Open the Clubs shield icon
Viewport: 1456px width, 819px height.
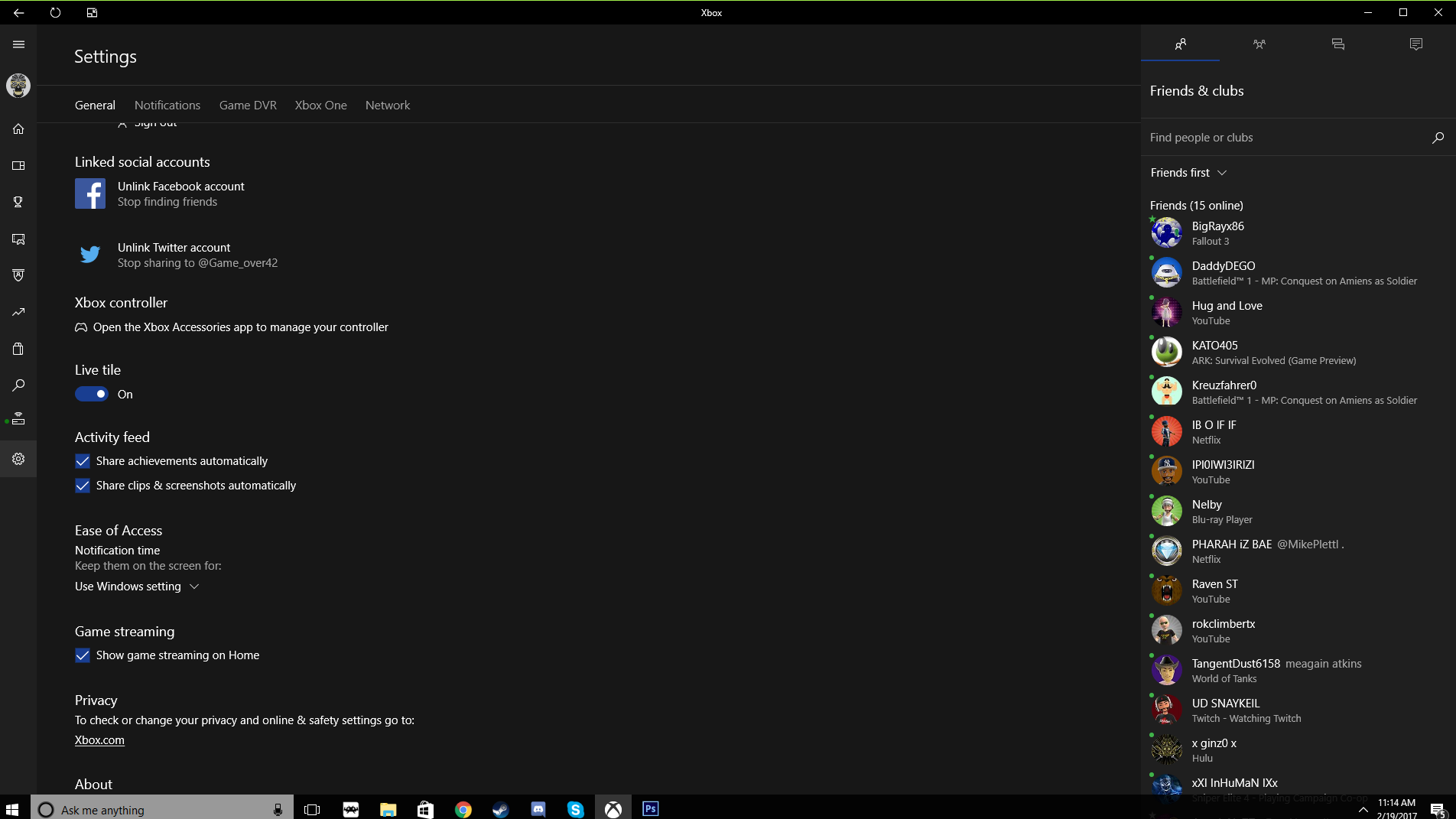click(18, 275)
